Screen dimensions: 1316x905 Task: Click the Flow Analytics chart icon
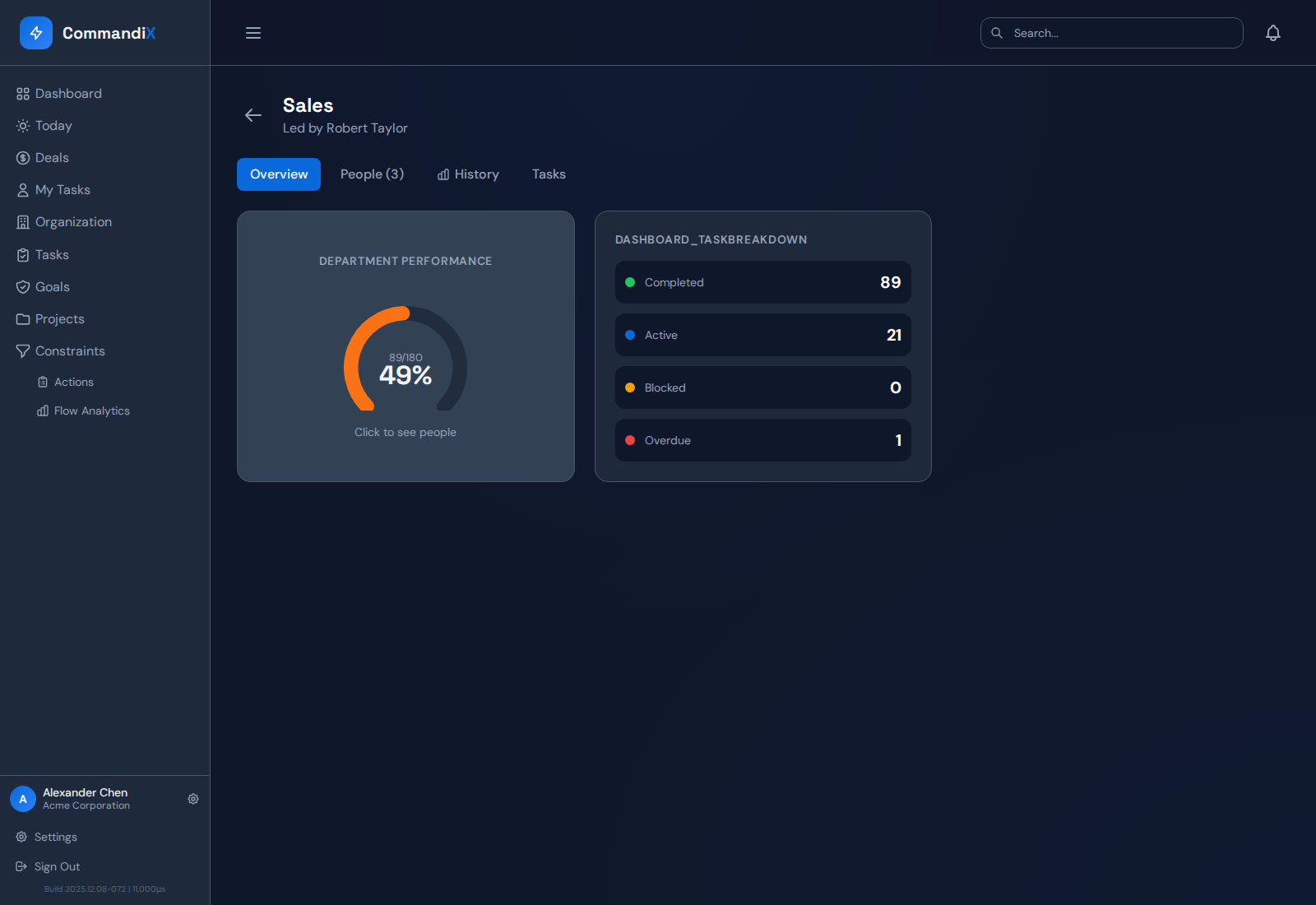(x=43, y=411)
